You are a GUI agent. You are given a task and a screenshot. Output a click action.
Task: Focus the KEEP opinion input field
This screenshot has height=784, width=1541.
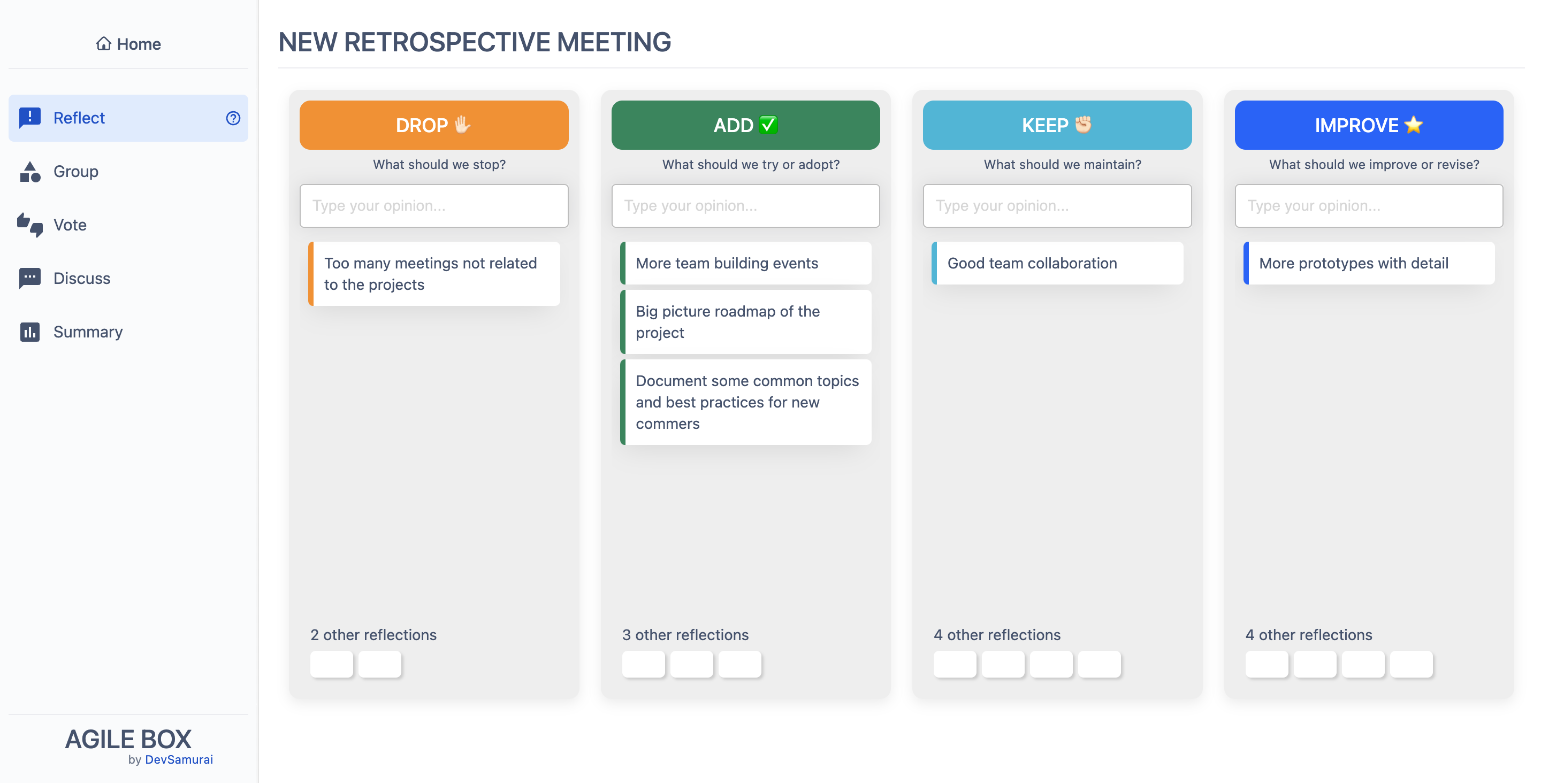point(1056,206)
